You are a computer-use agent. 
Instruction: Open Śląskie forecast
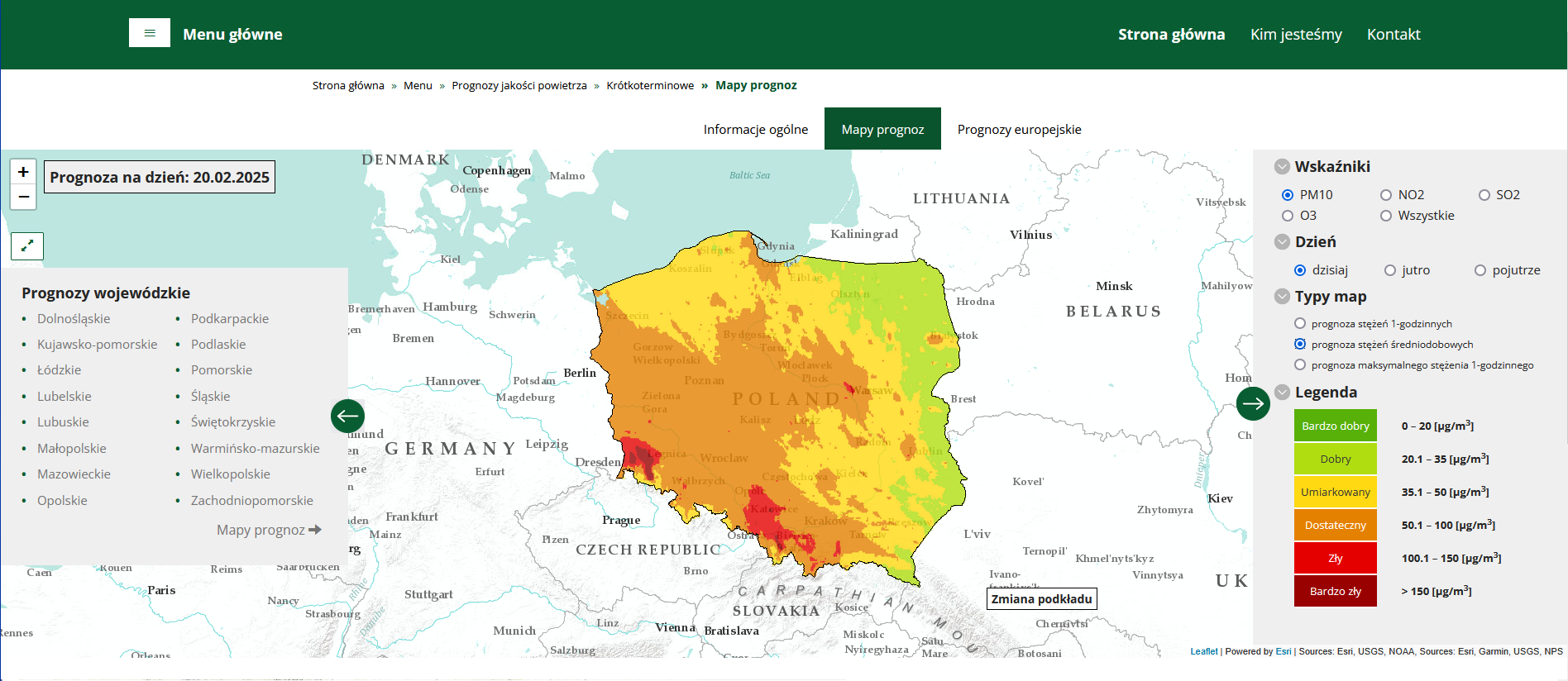pos(210,397)
